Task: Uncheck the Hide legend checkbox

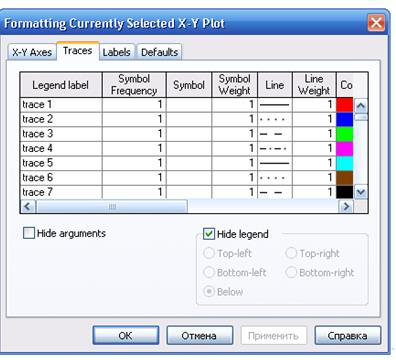Action: point(209,234)
